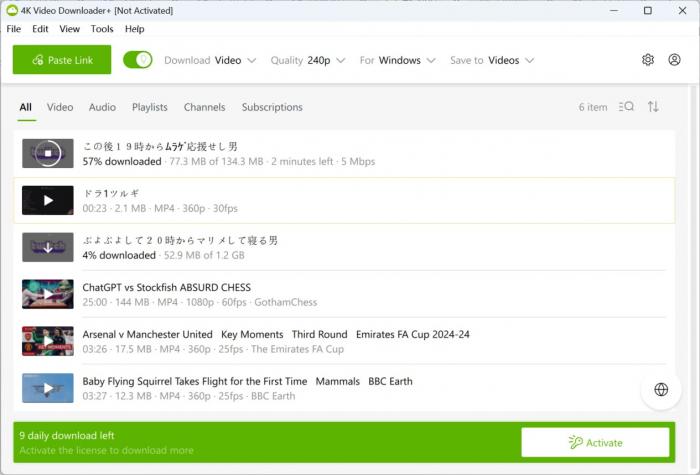Open the Edit menu
Image resolution: width=700 pixels, height=475 pixels.
coord(40,29)
